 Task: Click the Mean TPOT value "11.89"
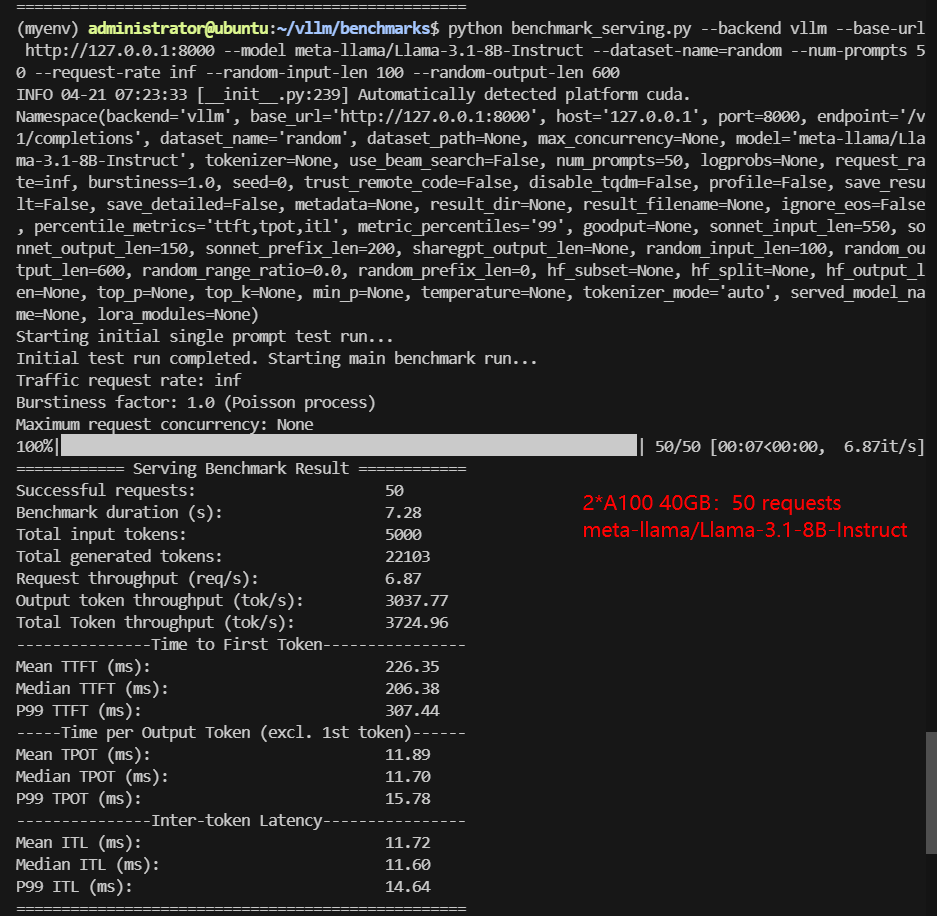408,755
